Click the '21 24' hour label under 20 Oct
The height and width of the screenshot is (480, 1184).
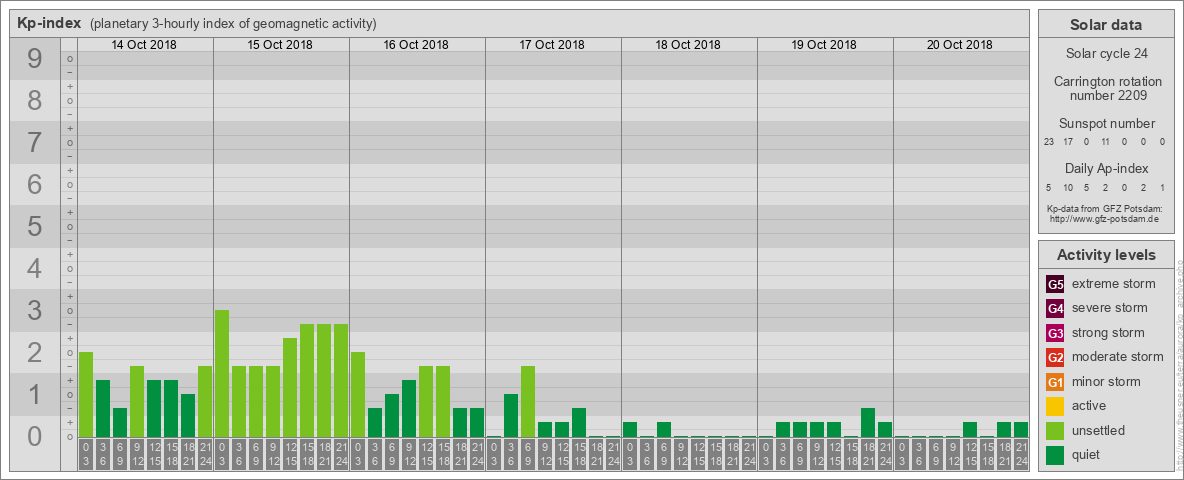pyautogui.click(x=1020, y=456)
